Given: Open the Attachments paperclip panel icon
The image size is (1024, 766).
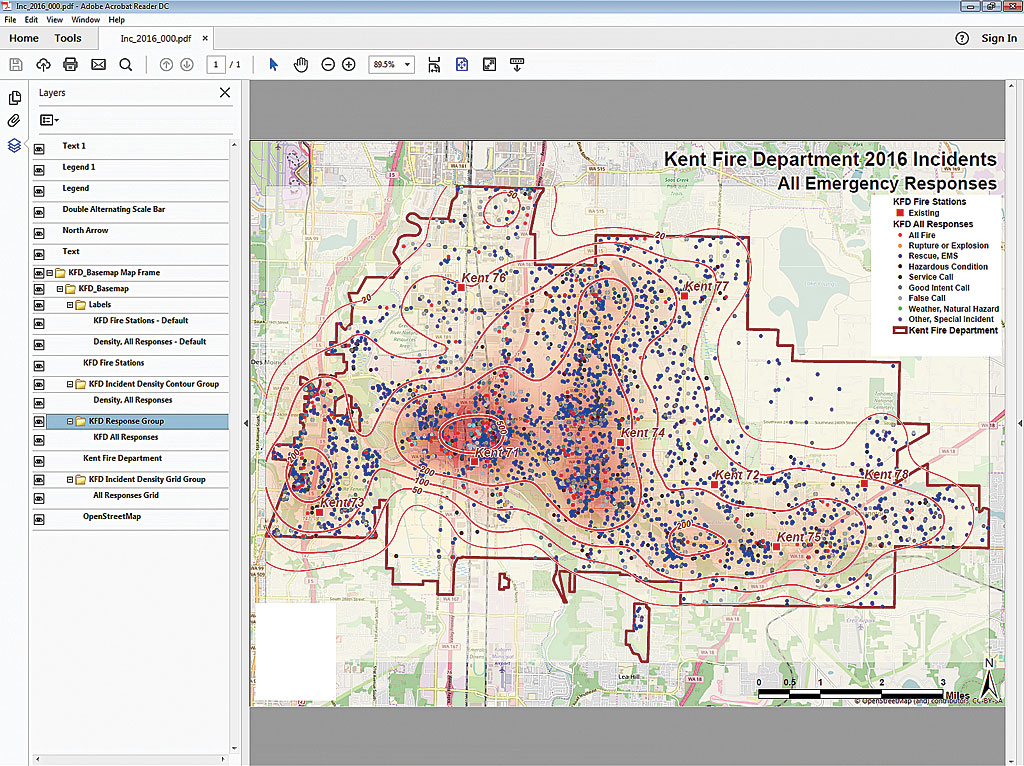Looking at the screenshot, I should 14,121.
